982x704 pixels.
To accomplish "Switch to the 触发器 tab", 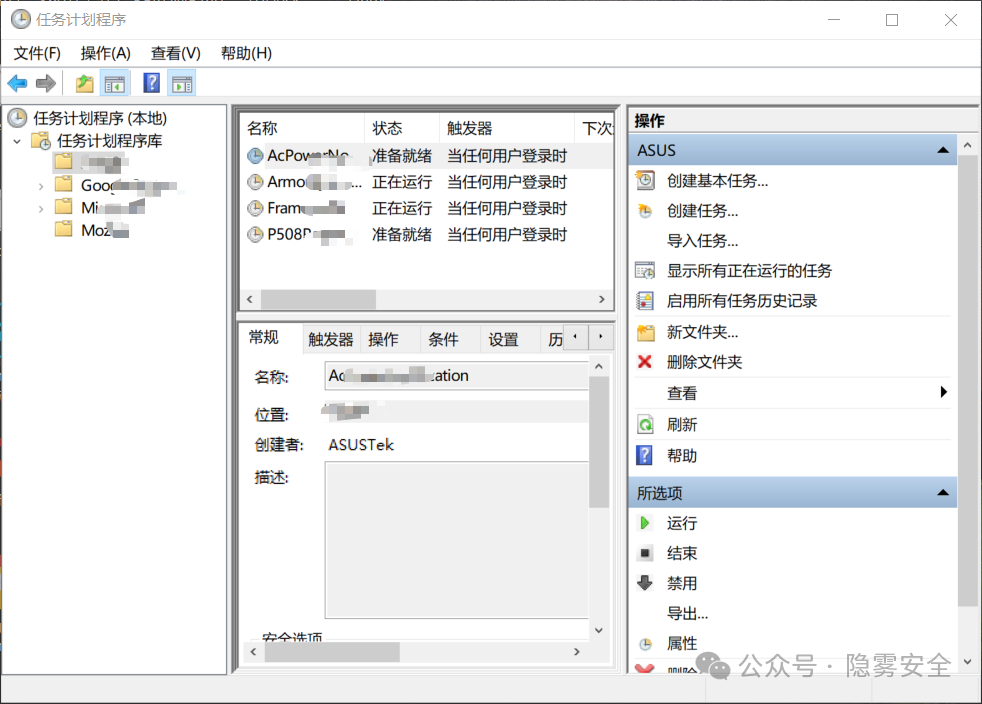I will (x=330, y=338).
